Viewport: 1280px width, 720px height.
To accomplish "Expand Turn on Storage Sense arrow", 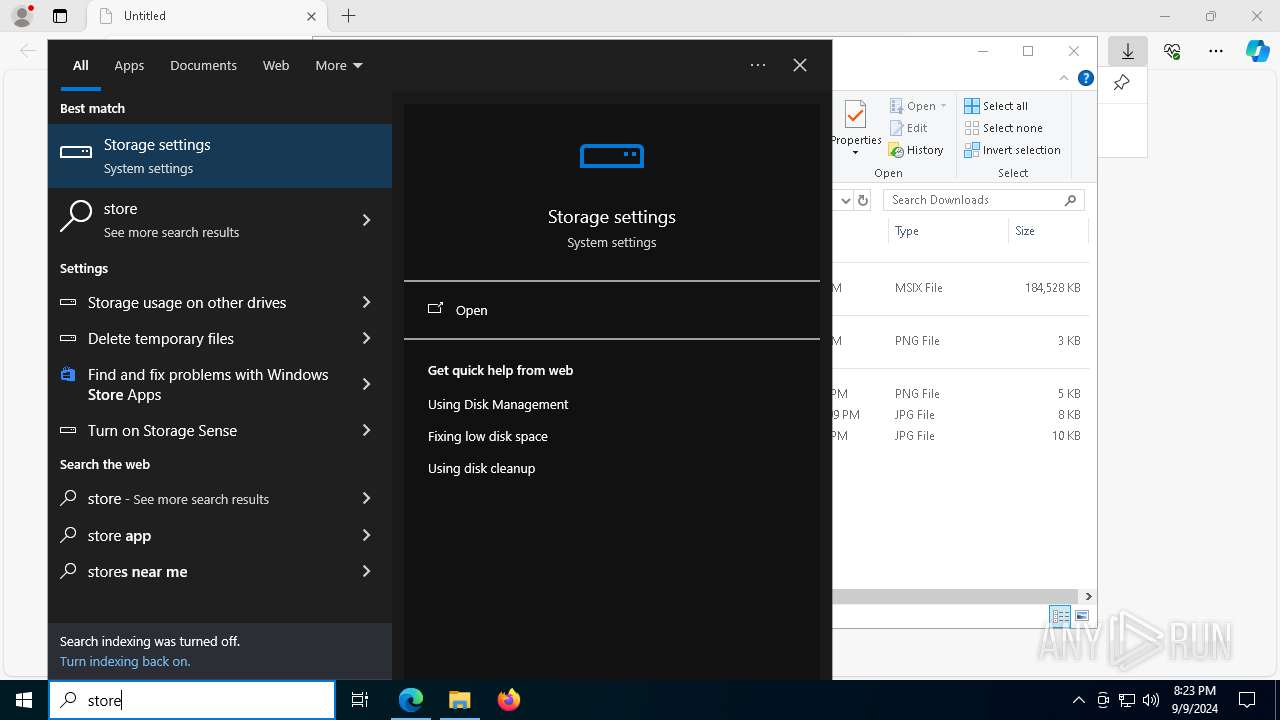I will click(x=366, y=430).
